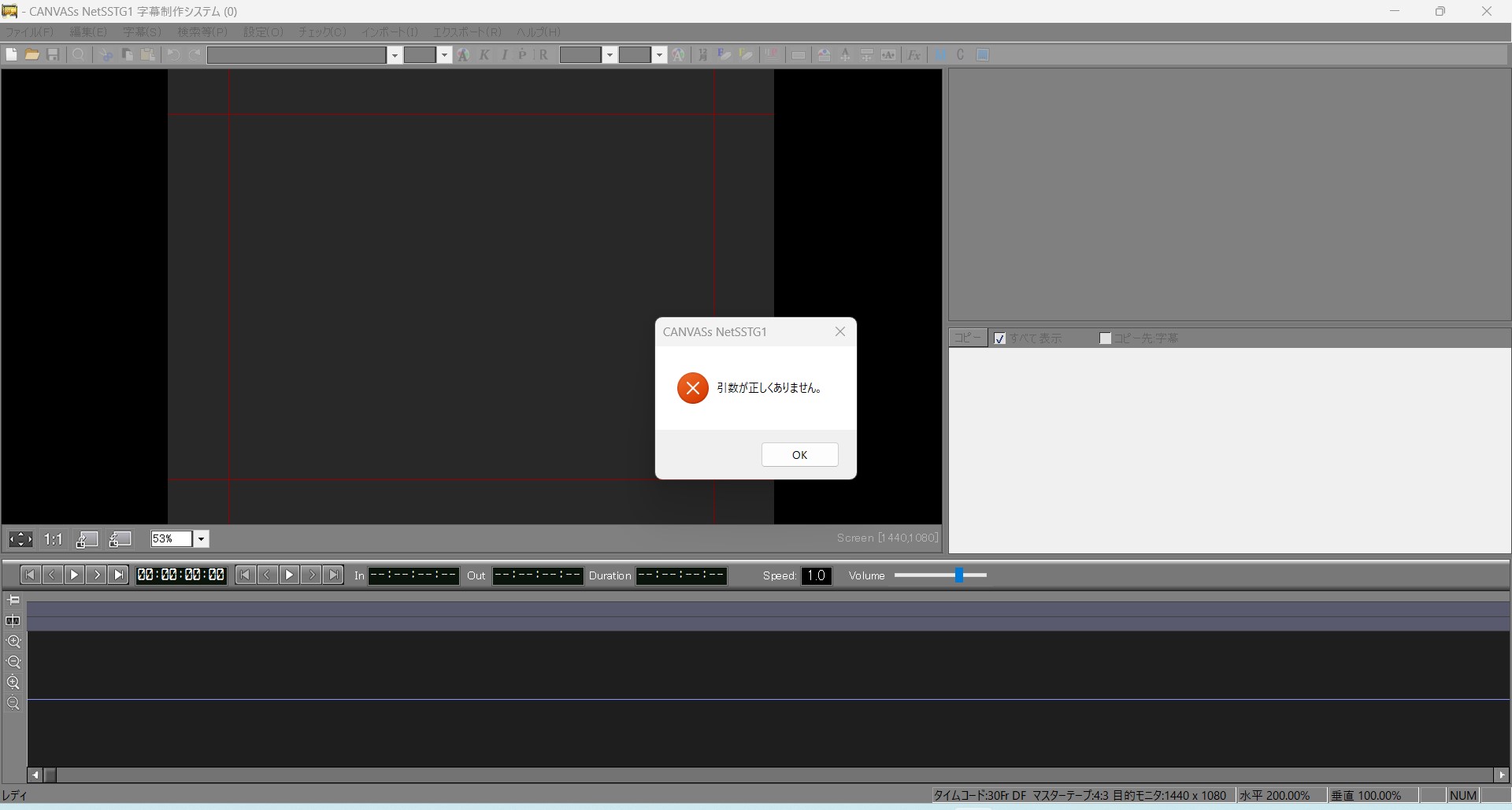Screen dimensions: 1512x810
Task: Click the lower zoom-out magnifier beside timeline
Action: click(x=13, y=703)
